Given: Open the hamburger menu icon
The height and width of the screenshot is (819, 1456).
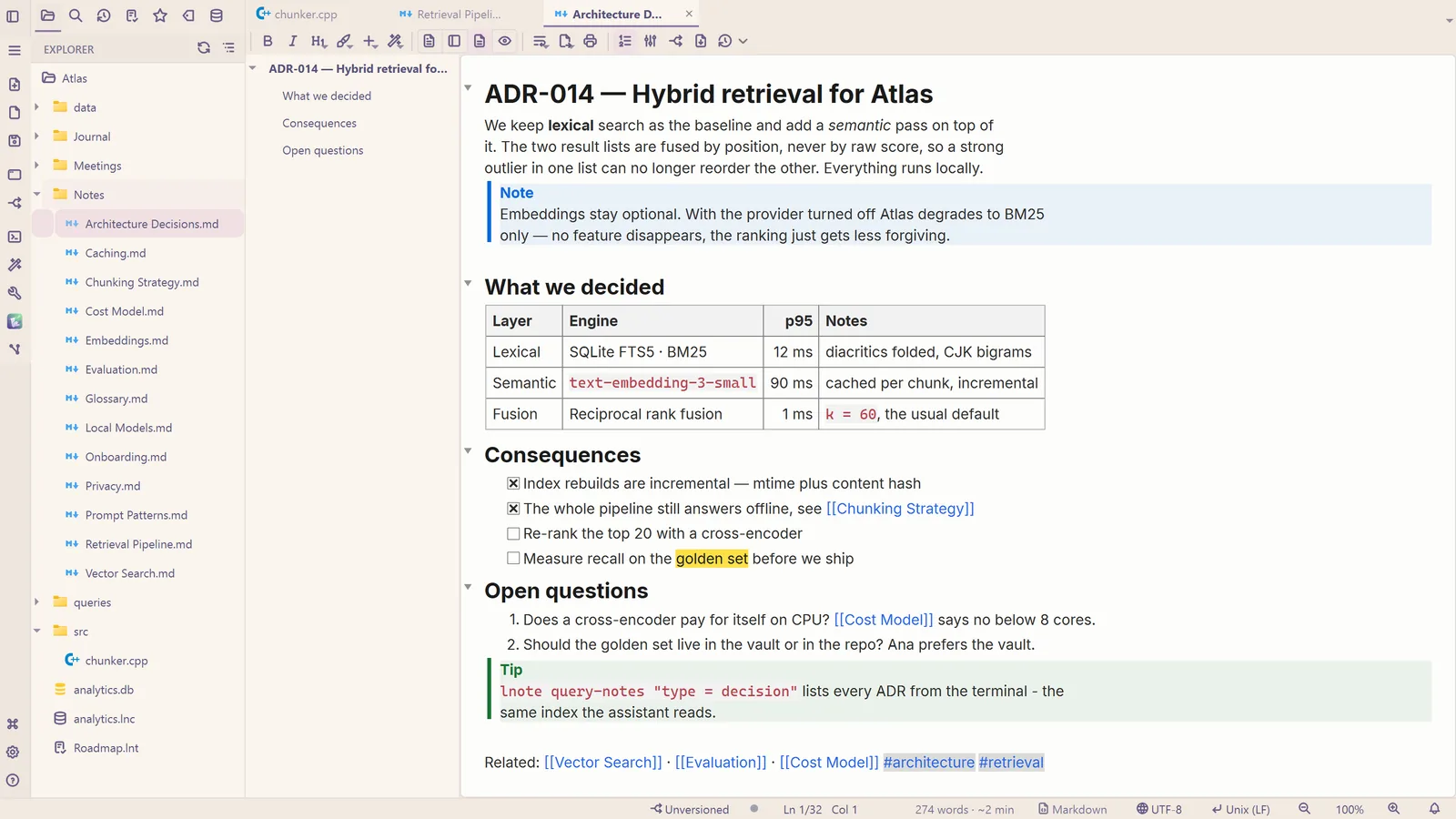Looking at the screenshot, I should point(15,50).
